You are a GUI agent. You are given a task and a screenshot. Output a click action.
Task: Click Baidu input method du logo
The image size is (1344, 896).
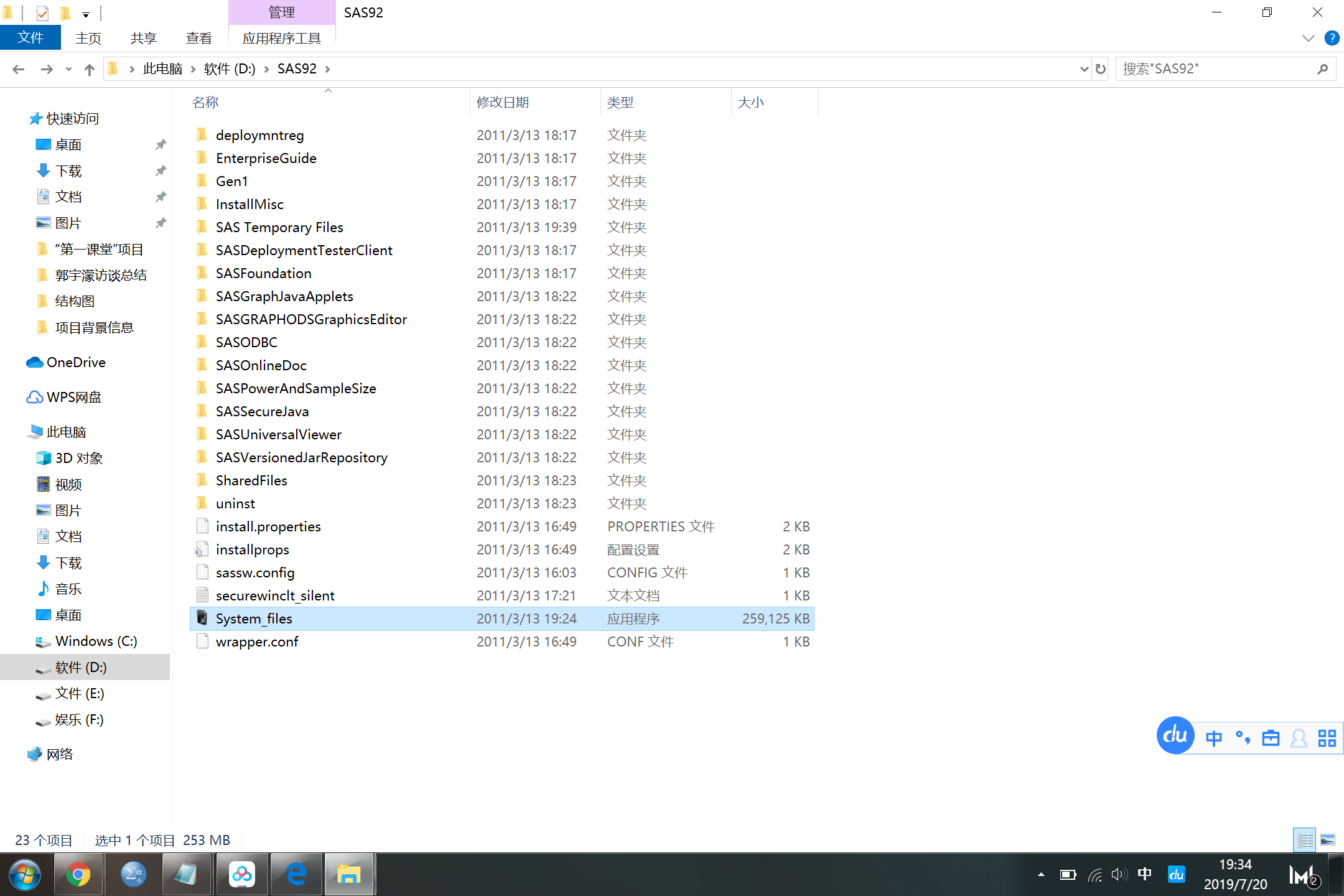pos(1175,735)
